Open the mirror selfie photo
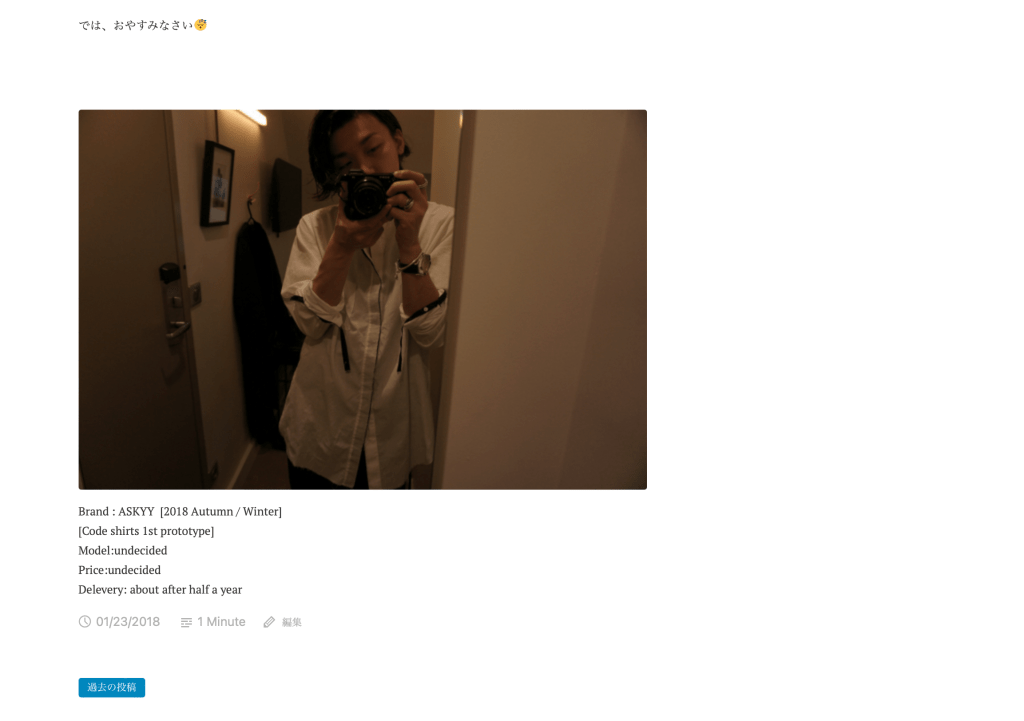 click(362, 299)
